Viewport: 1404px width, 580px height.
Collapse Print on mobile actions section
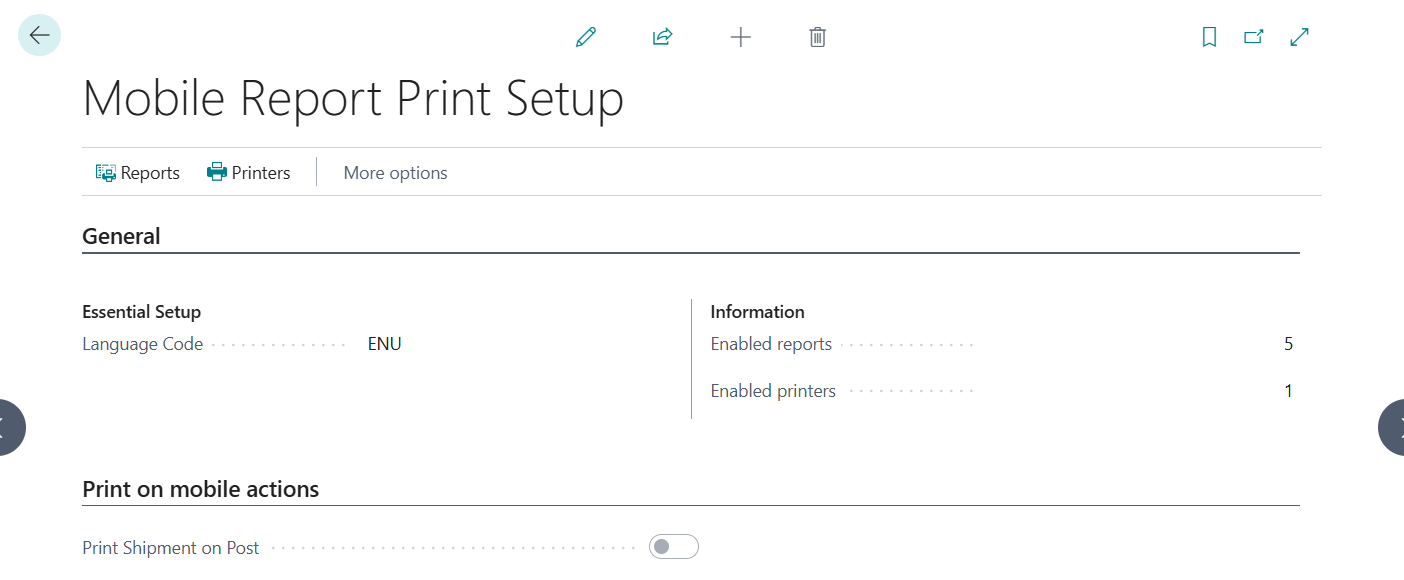pyautogui.click(x=201, y=489)
